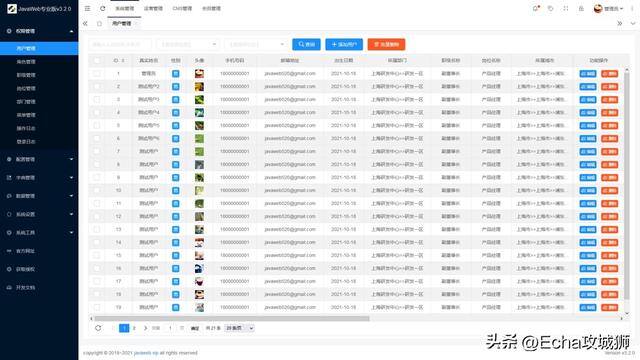Click the gender icon in row 10
The height and width of the screenshot is (360, 640).
point(176,190)
